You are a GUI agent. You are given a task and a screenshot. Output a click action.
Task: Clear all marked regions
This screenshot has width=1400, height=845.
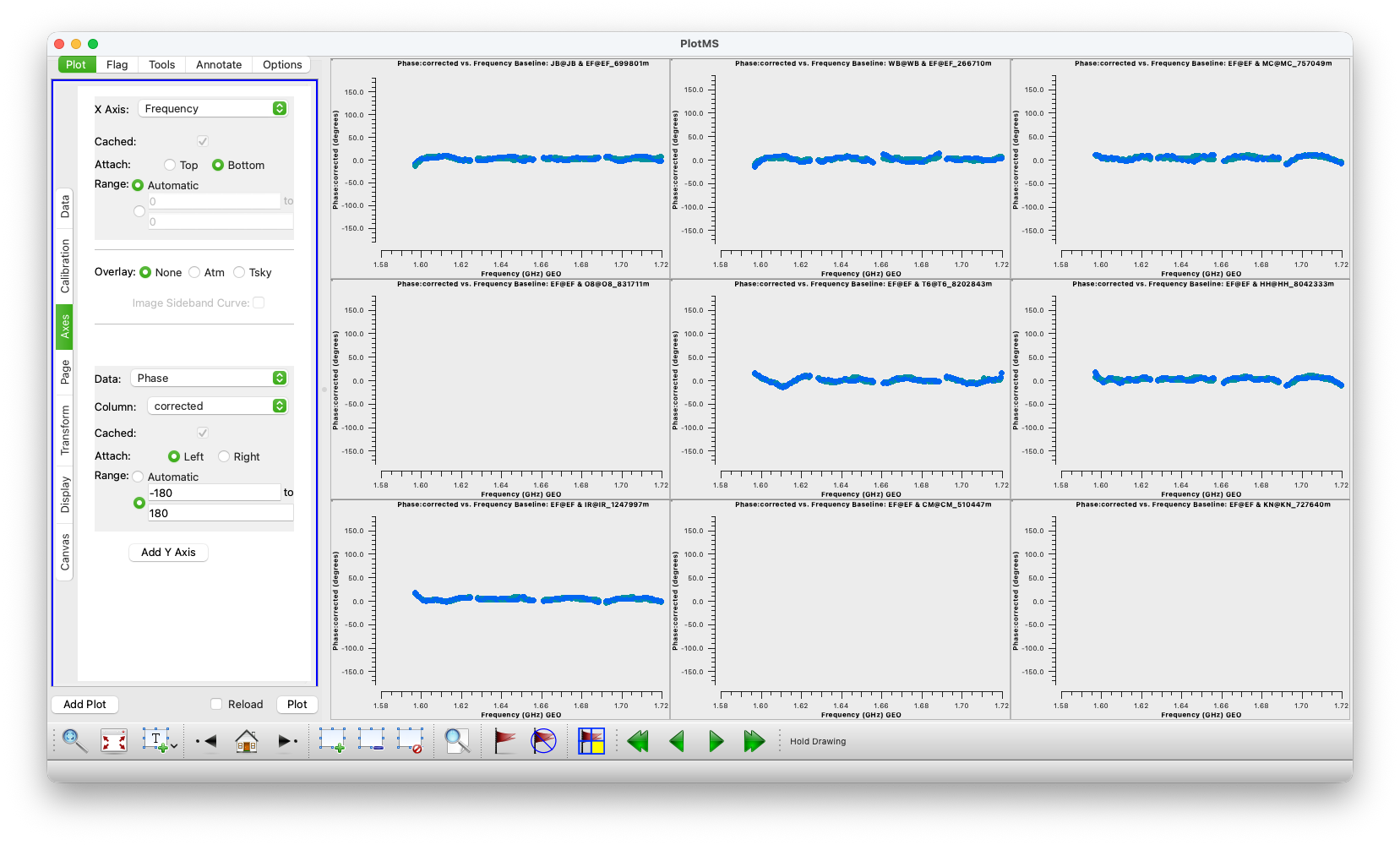pyautogui.click(x=411, y=741)
